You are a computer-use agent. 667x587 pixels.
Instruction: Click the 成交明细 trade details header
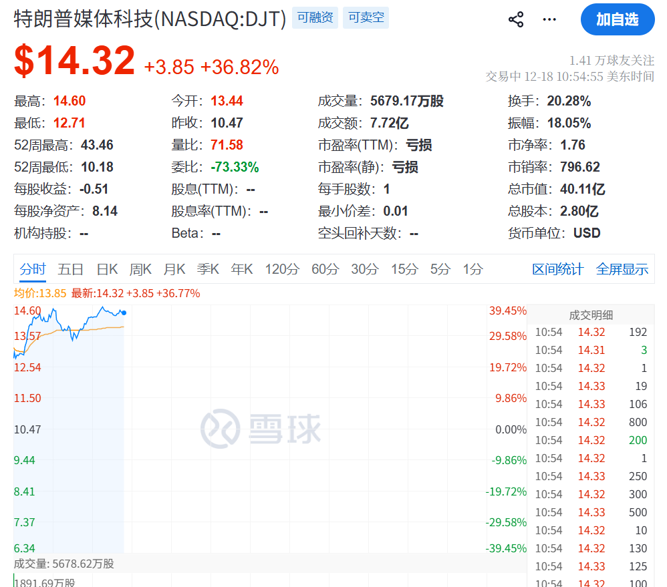(x=592, y=315)
